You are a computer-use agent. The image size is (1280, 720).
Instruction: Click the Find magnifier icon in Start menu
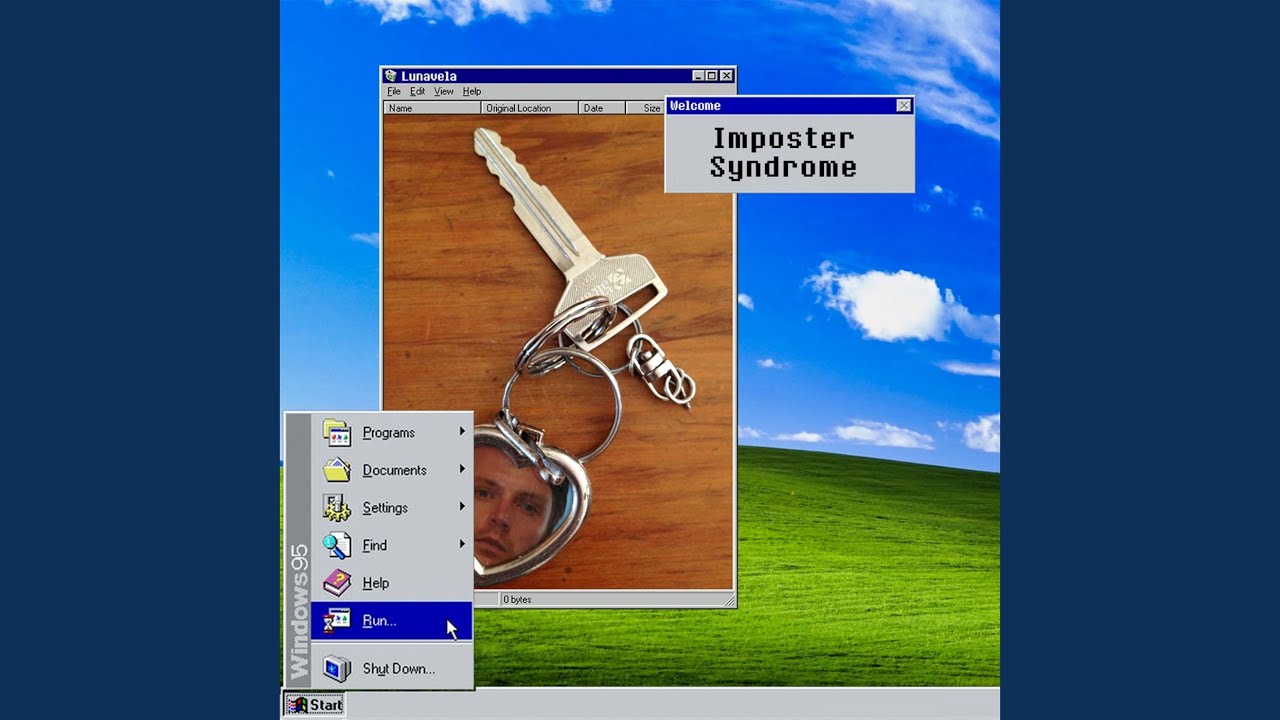[337, 545]
